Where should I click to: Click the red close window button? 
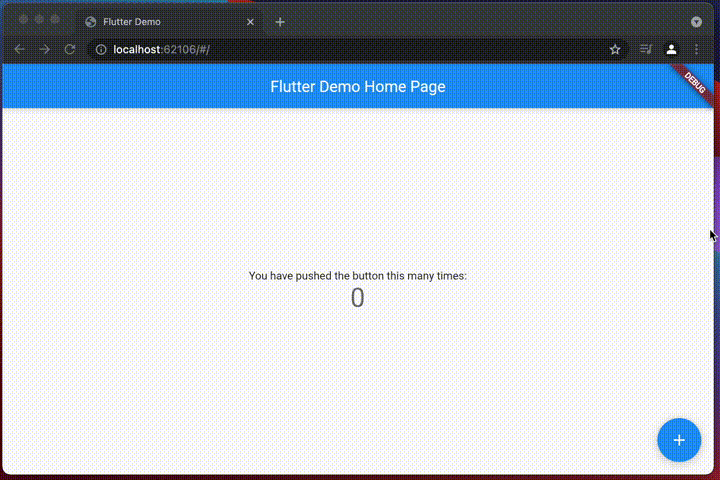point(23,19)
